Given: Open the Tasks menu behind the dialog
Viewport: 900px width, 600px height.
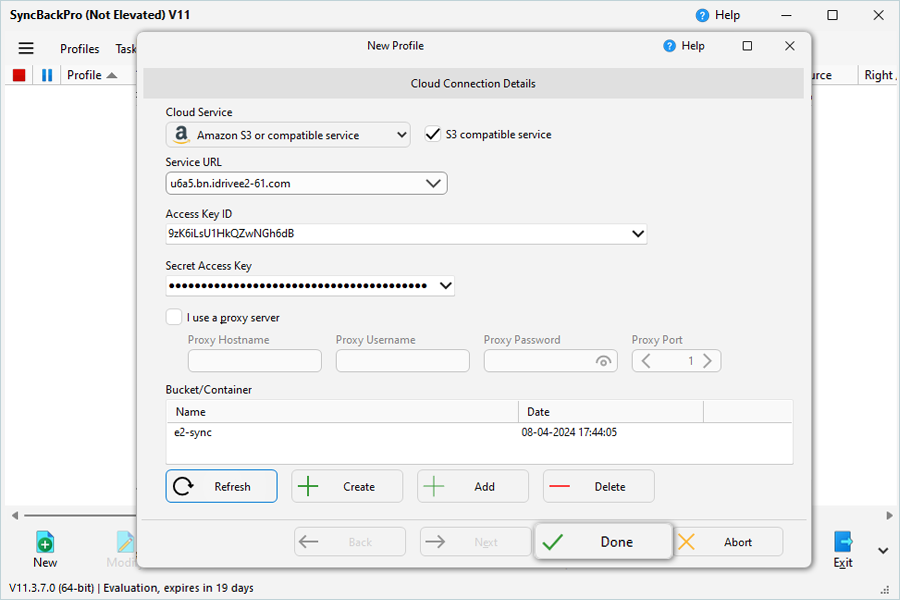Looking at the screenshot, I should [x=126, y=49].
